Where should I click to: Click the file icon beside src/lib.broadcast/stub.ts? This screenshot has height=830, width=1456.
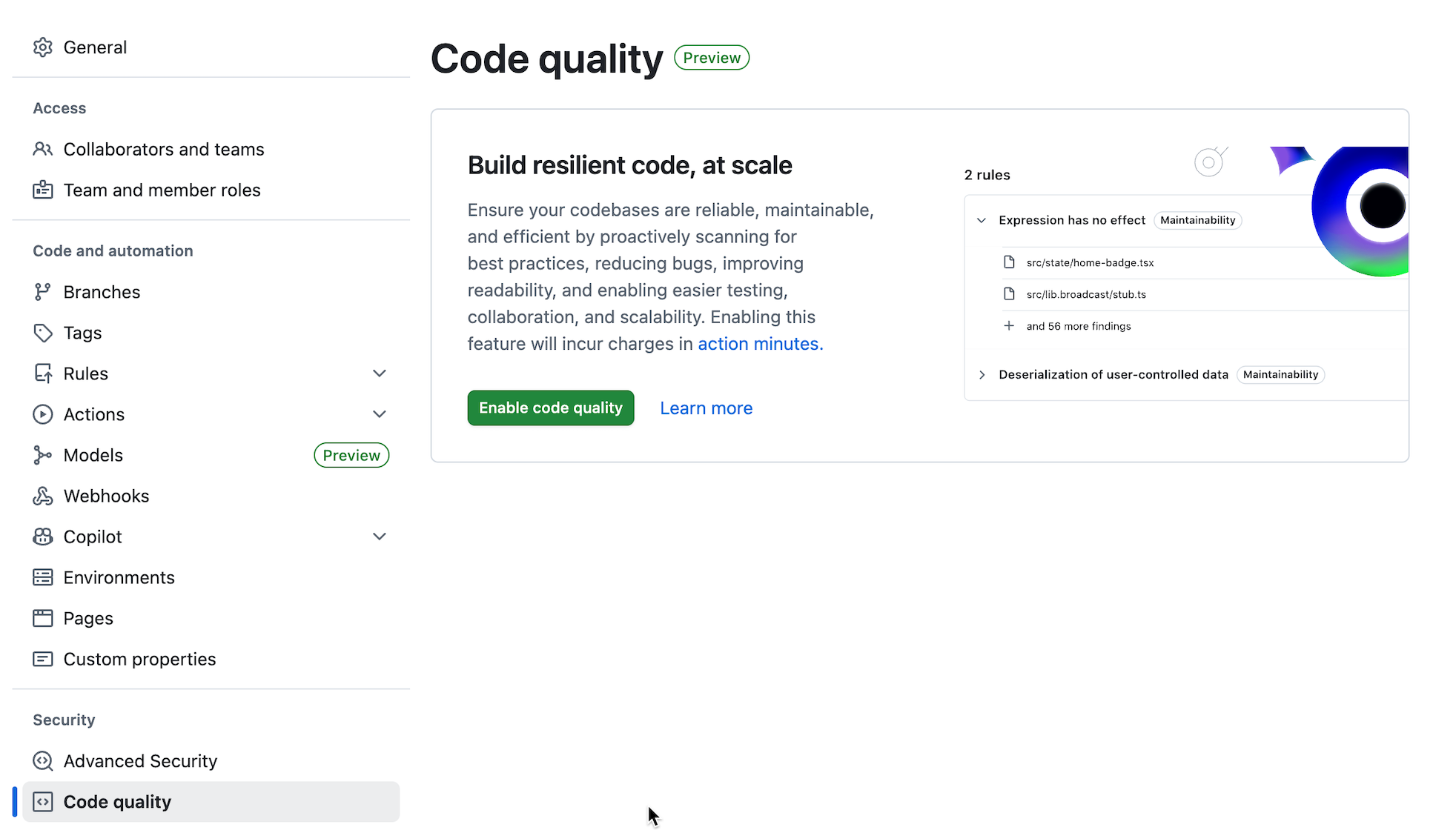click(x=1009, y=293)
